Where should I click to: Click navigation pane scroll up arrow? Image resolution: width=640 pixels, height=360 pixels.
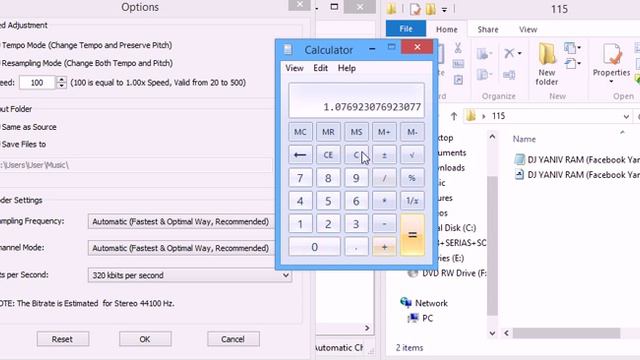[492, 137]
